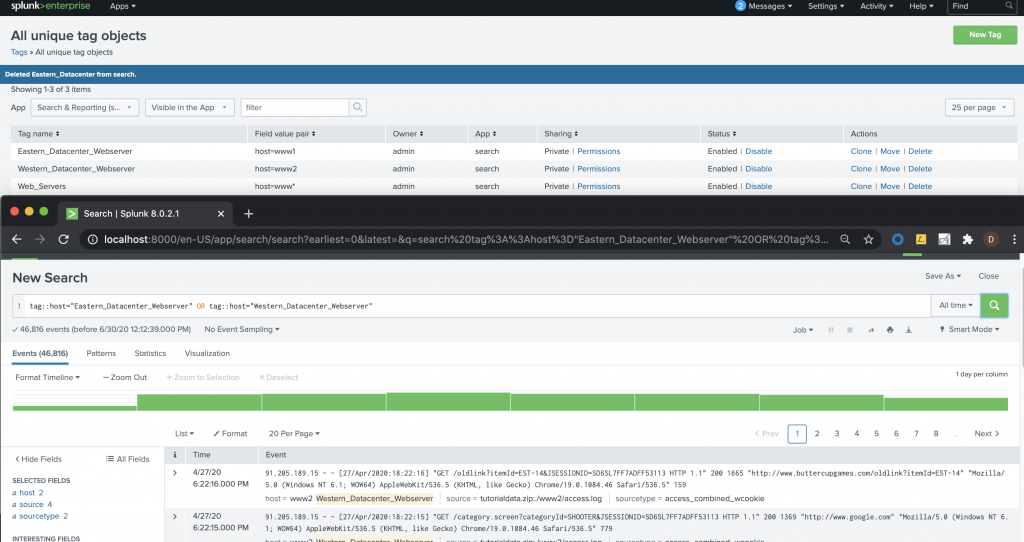Open a new browser tab
The height and width of the screenshot is (542, 1024).
(x=248, y=214)
